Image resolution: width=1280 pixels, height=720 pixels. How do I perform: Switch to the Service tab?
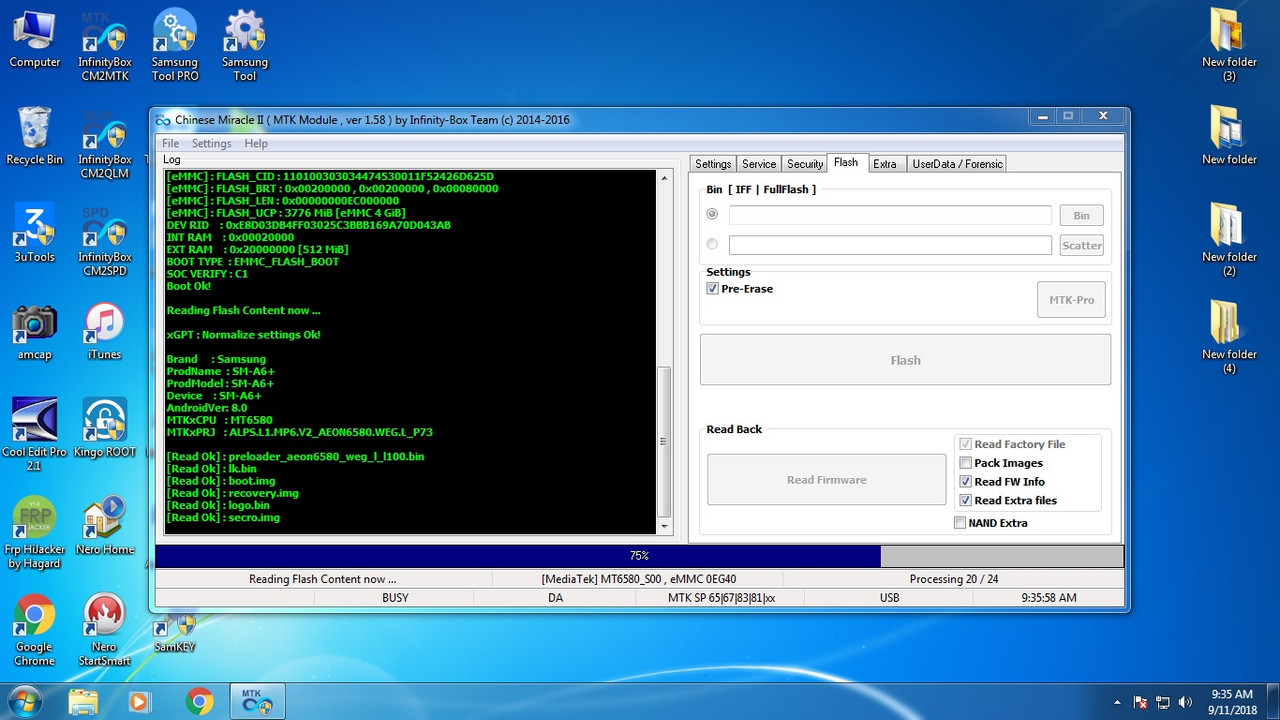759,164
